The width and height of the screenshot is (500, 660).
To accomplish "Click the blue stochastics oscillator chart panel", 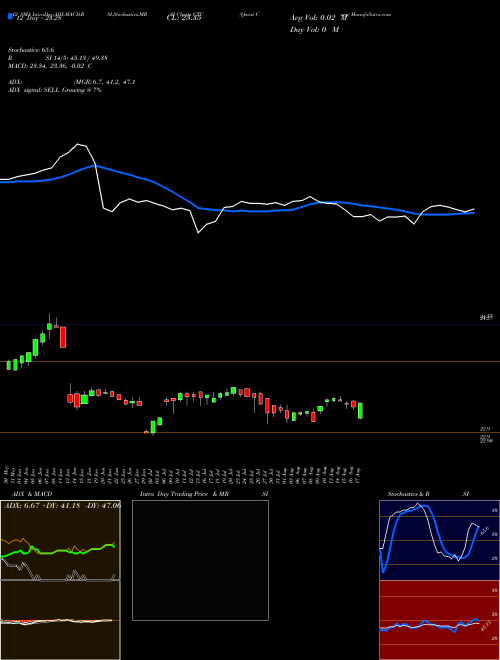I will tap(439, 540).
